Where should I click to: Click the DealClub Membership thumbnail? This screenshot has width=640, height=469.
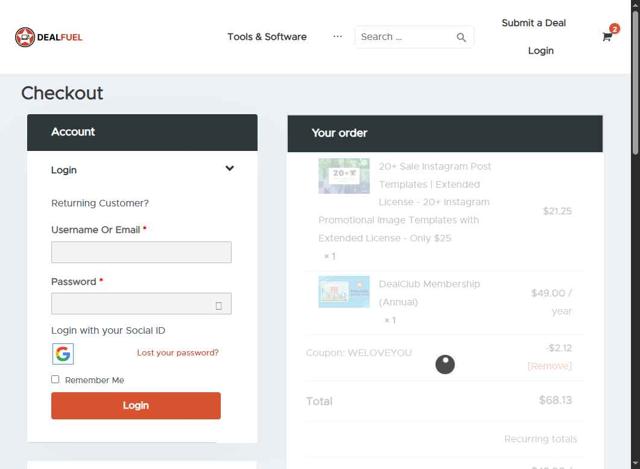click(x=344, y=292)
